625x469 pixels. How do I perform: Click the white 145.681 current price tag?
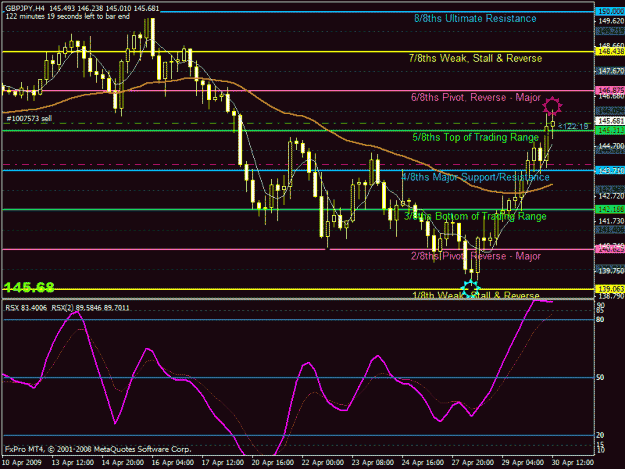coord(610,120)
